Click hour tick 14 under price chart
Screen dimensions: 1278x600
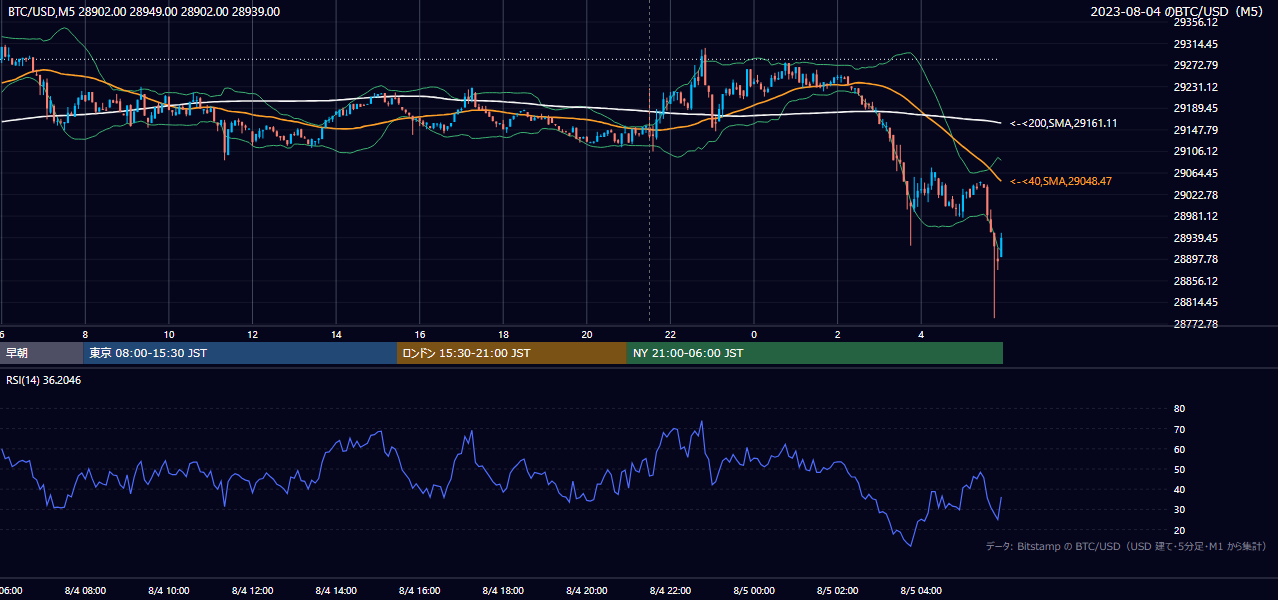[x=336, y=335]
